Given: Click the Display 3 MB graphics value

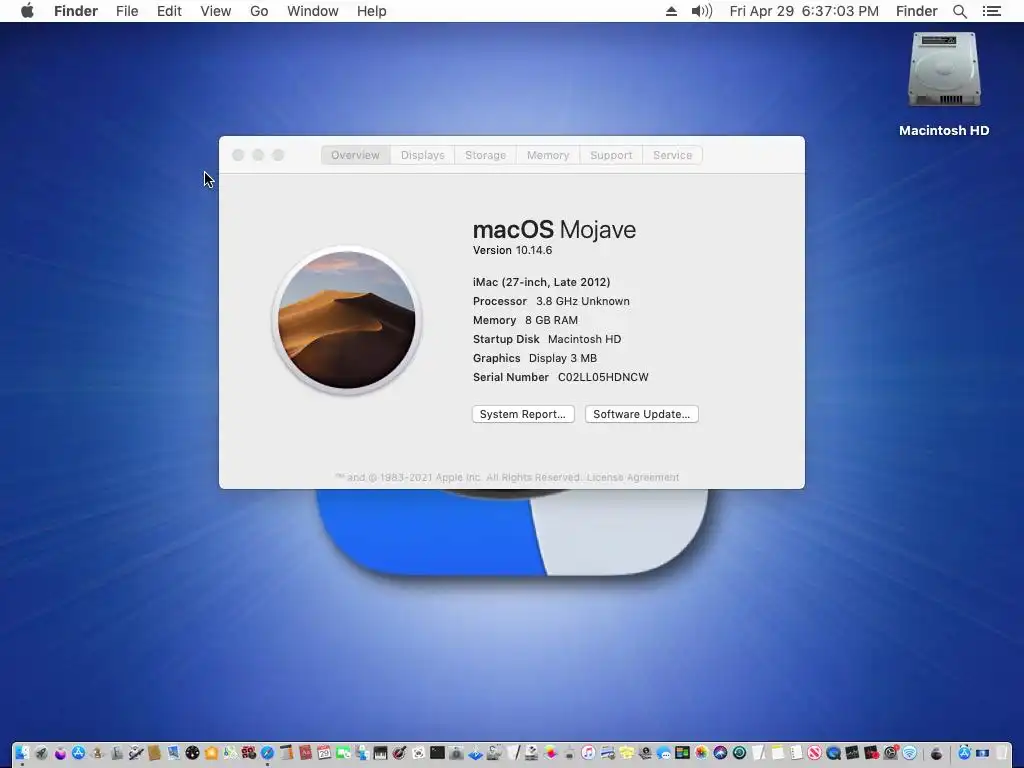Looking at the screenshot, I should [563, 358].
